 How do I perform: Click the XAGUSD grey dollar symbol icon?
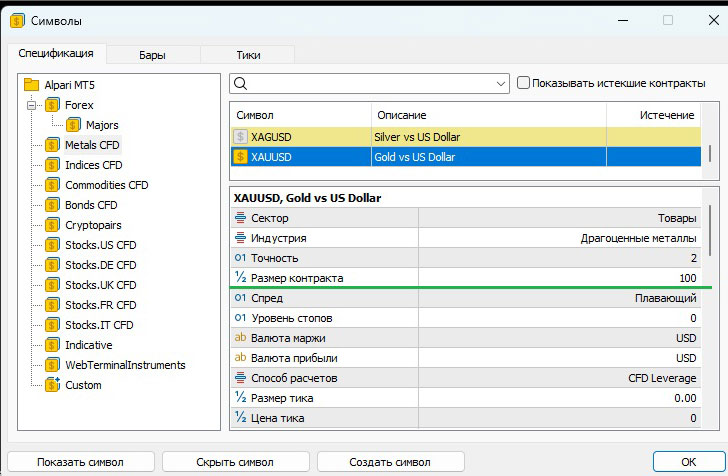coord(240,137)
